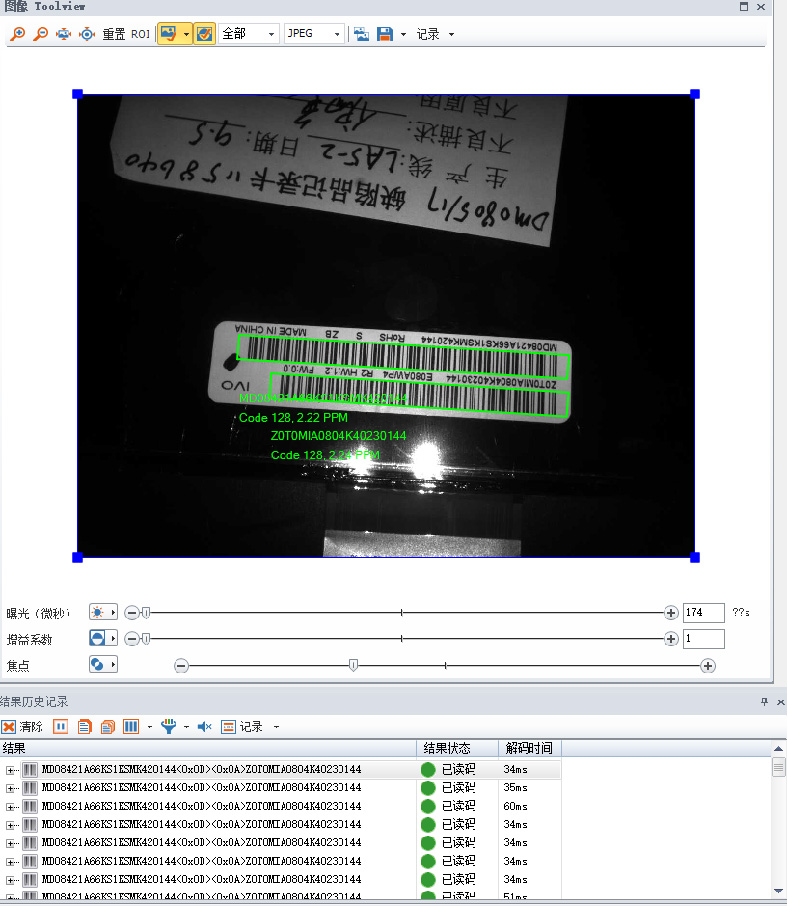Screen dimensions: 788x906
Task: Click the zoom out magnifier icon
Action: 40,34
